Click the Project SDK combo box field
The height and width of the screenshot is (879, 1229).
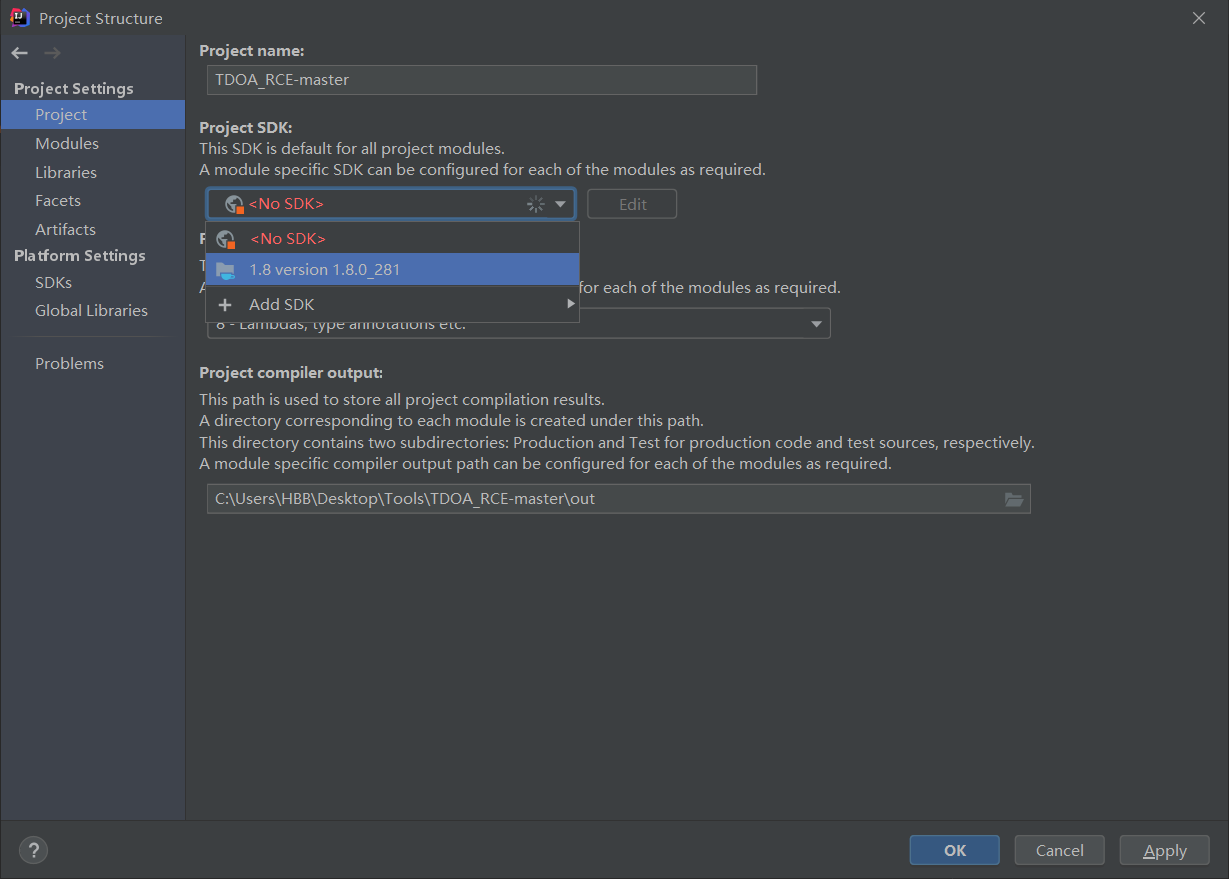tap(391, 204)
